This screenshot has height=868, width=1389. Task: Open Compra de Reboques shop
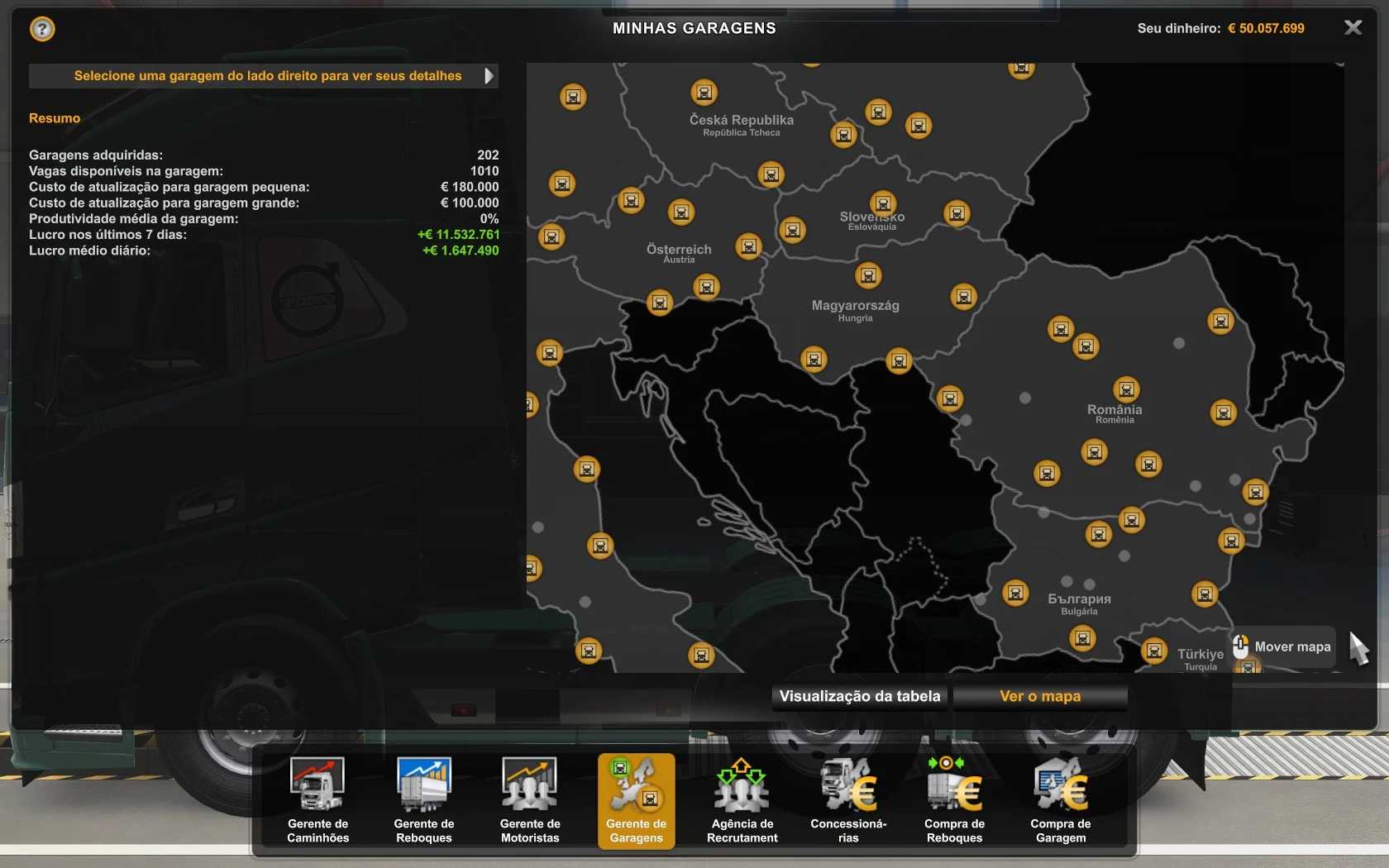(954, 799)
